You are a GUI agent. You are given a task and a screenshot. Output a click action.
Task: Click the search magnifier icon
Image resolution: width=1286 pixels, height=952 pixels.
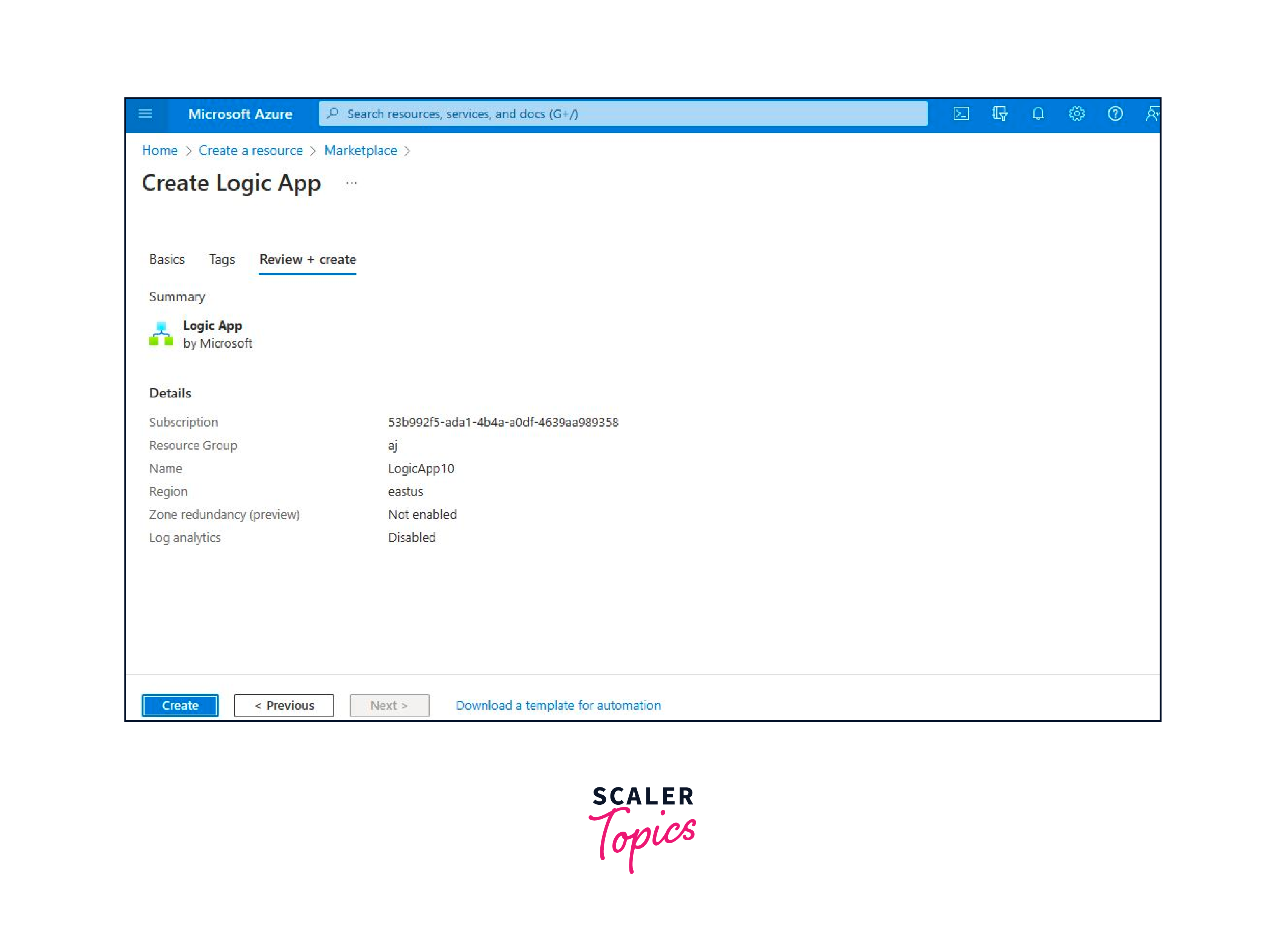pyautogui.click(x=333, y=114)
